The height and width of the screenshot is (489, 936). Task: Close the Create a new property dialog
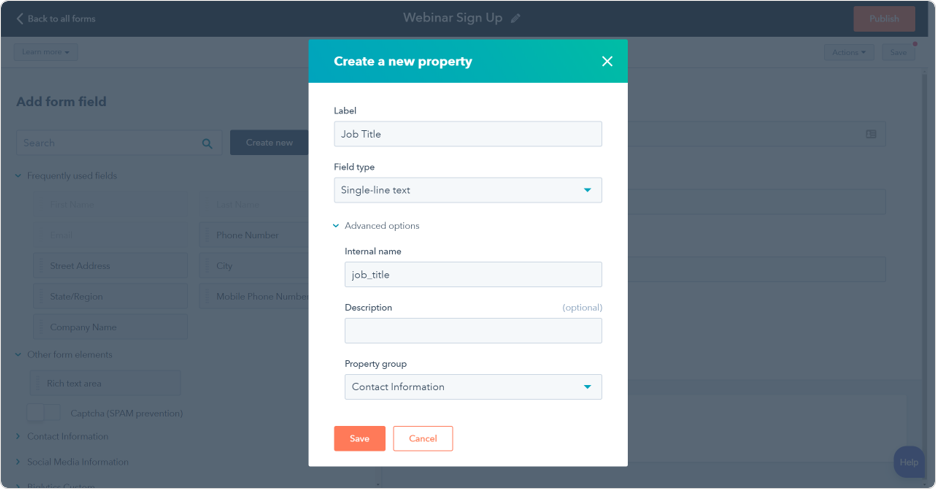[x=607, y=61]
